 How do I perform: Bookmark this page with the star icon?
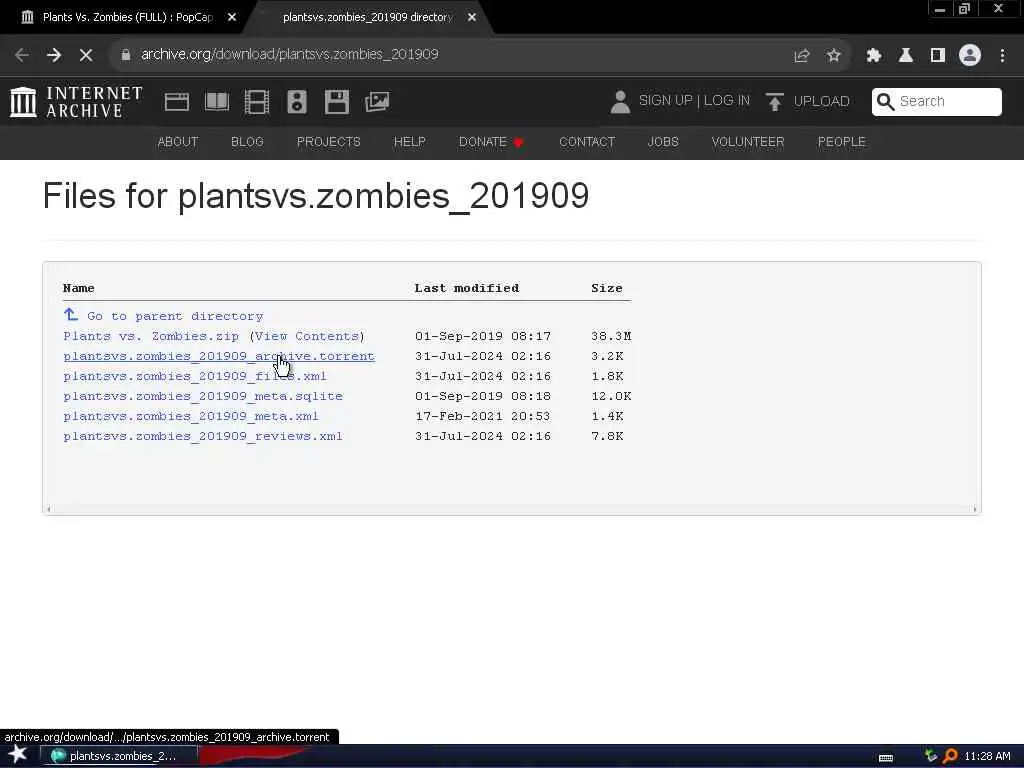point(833,56)
